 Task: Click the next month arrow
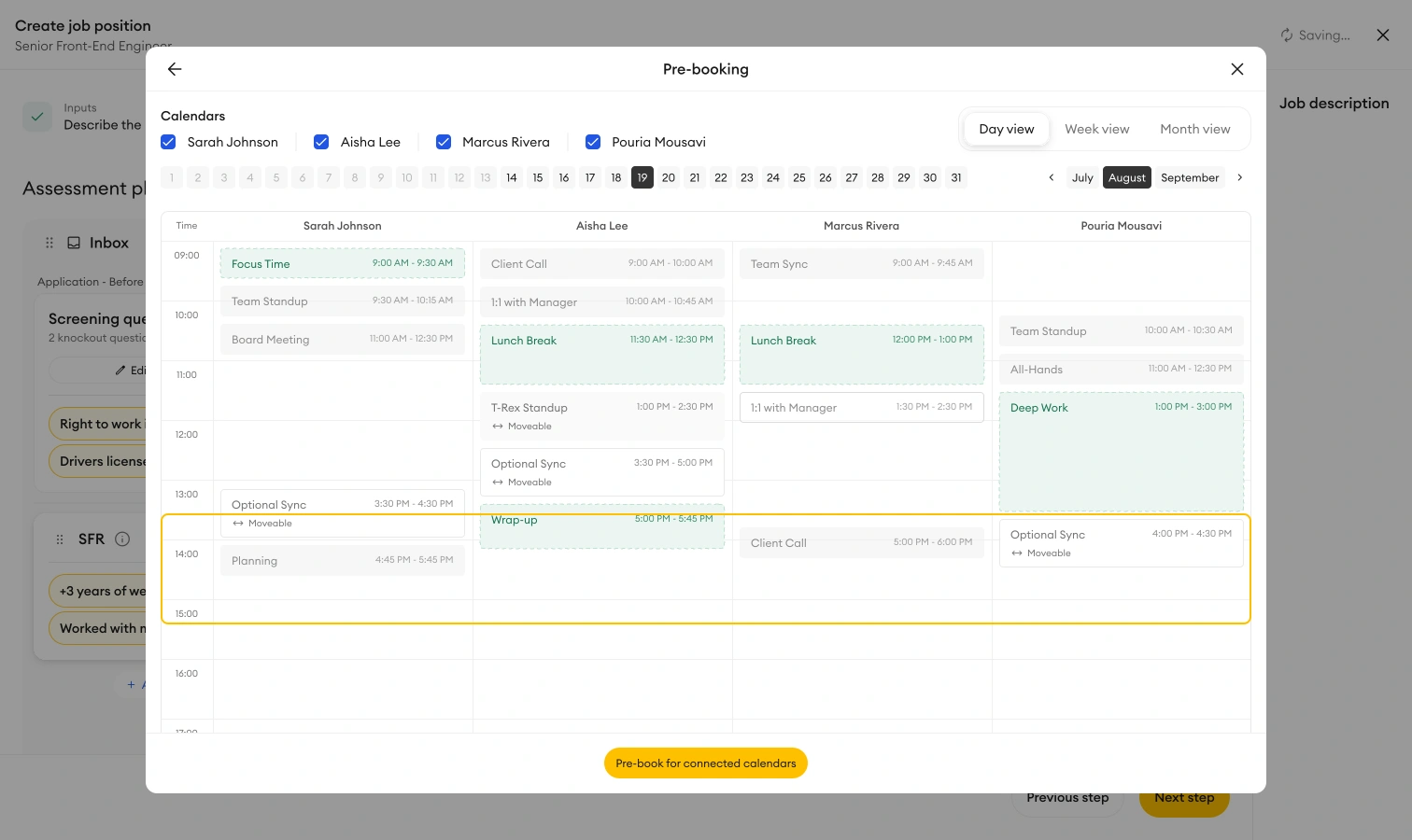(x=1240, y=177)
